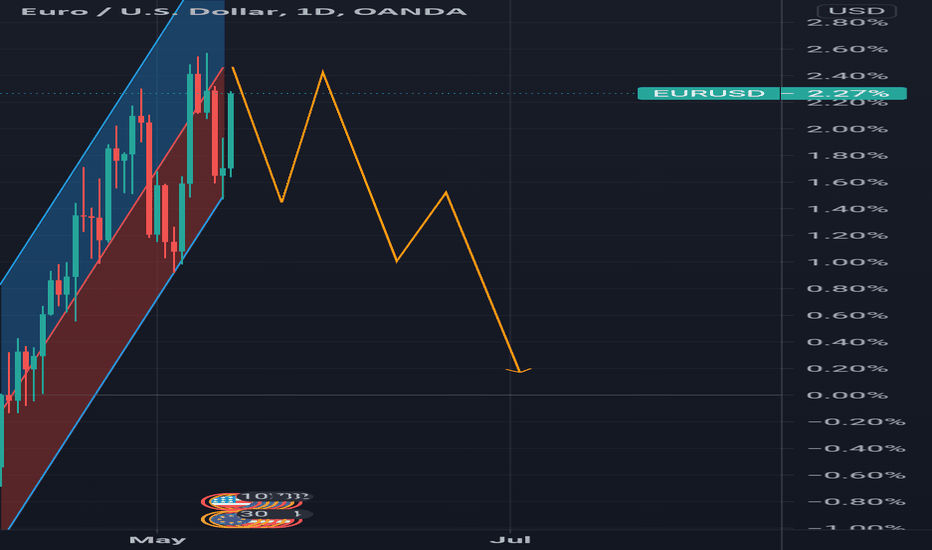
Task: Click the 2.80% level on price axis
Action: pyautogui.click(x=847, y=23)
